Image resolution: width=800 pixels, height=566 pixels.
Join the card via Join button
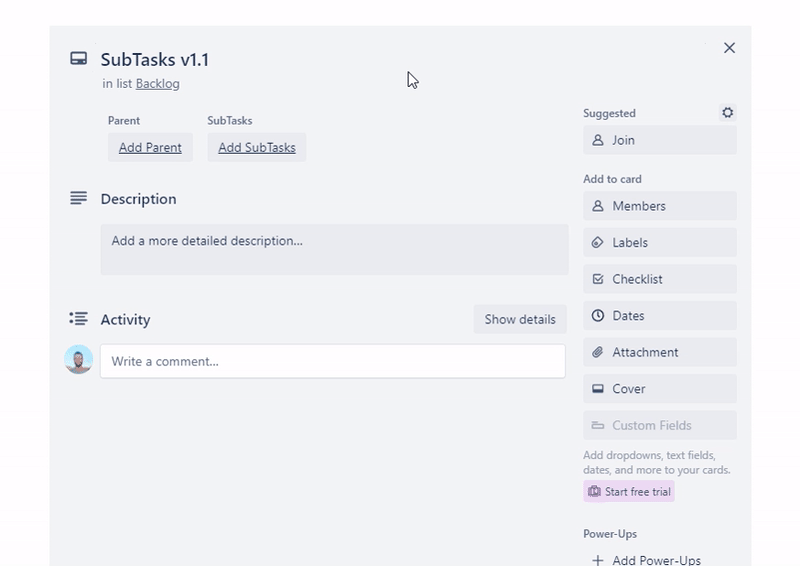[x=659, y=140]
